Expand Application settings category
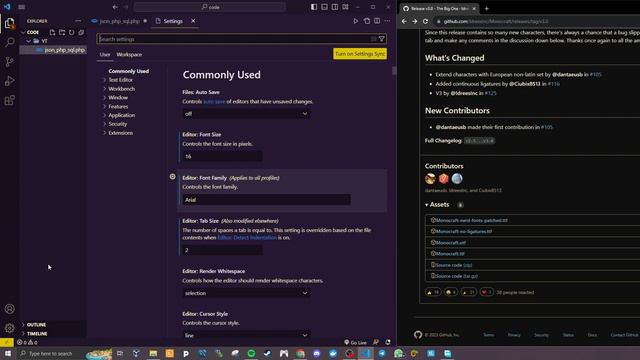The width and height of the screenshot is (640, 360). 121,116
